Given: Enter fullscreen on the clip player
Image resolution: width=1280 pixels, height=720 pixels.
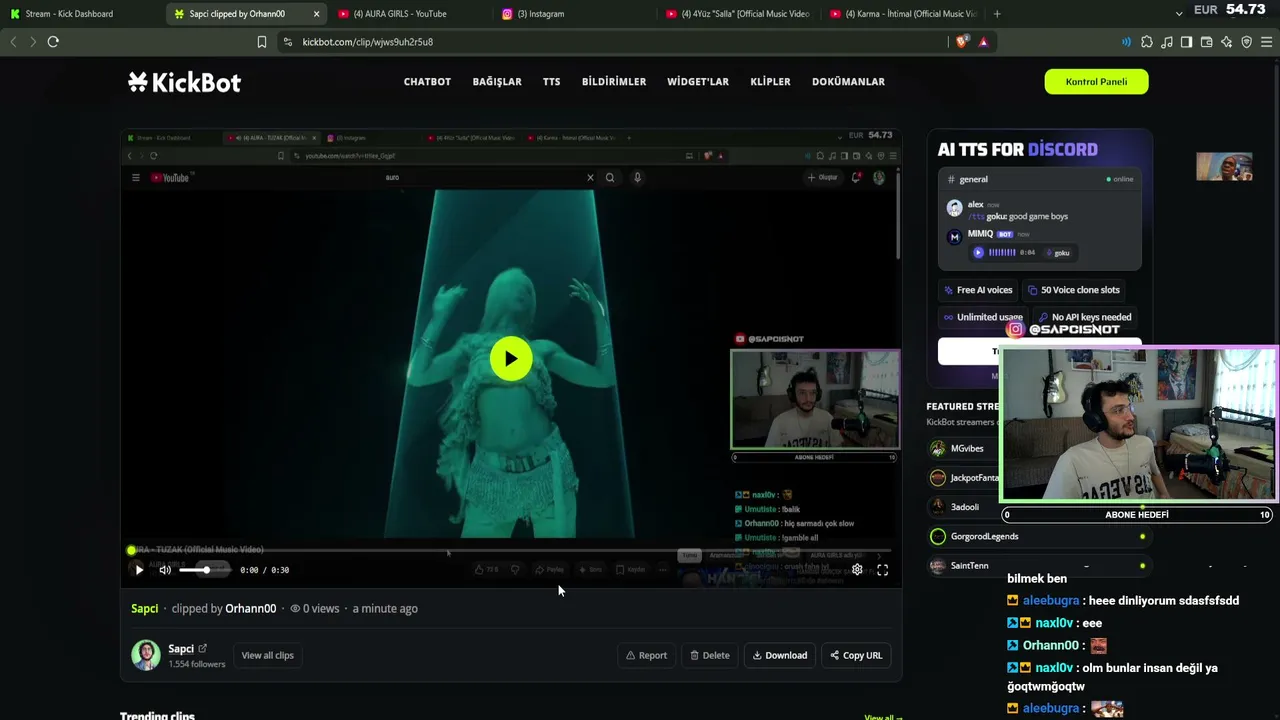Looking at the screenshot, I should (x=882, y=570).
